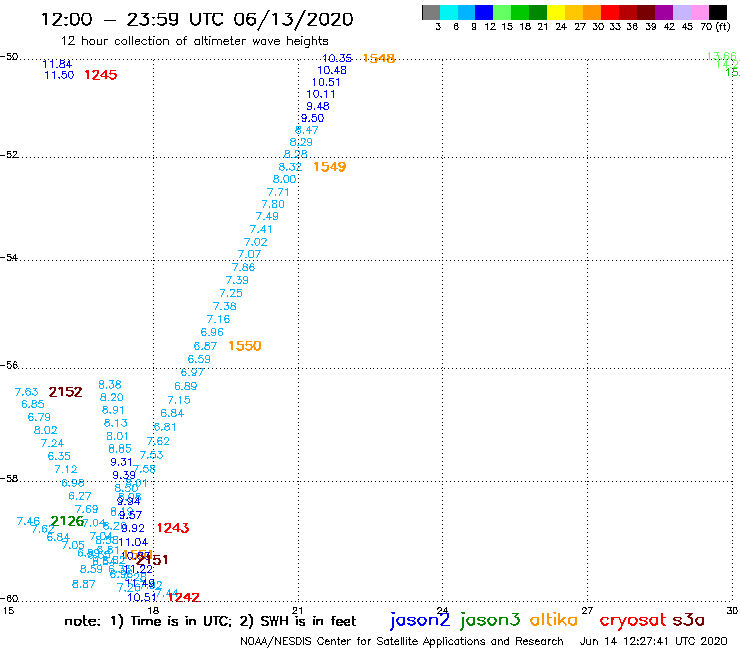This screenshot has height=650, width=740.
Task: Click the latitude axis label -58
Action: 9,479
